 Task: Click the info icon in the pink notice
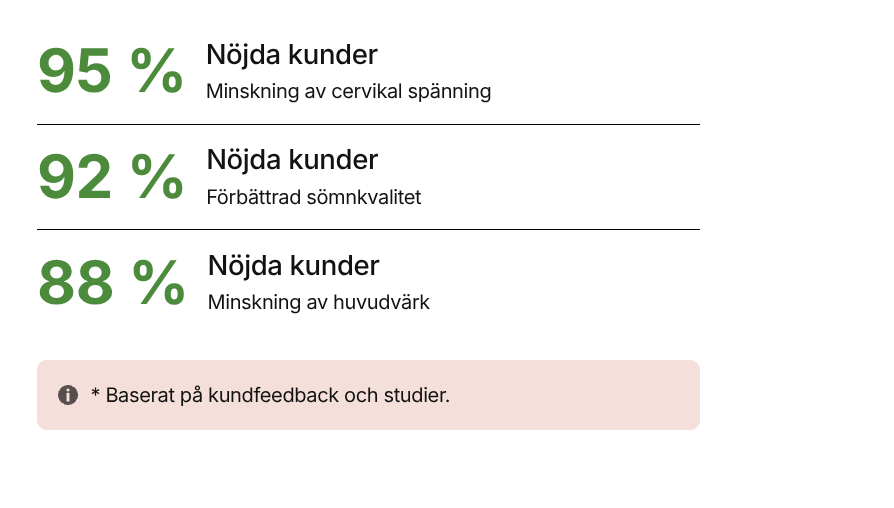tap(68, 395)
